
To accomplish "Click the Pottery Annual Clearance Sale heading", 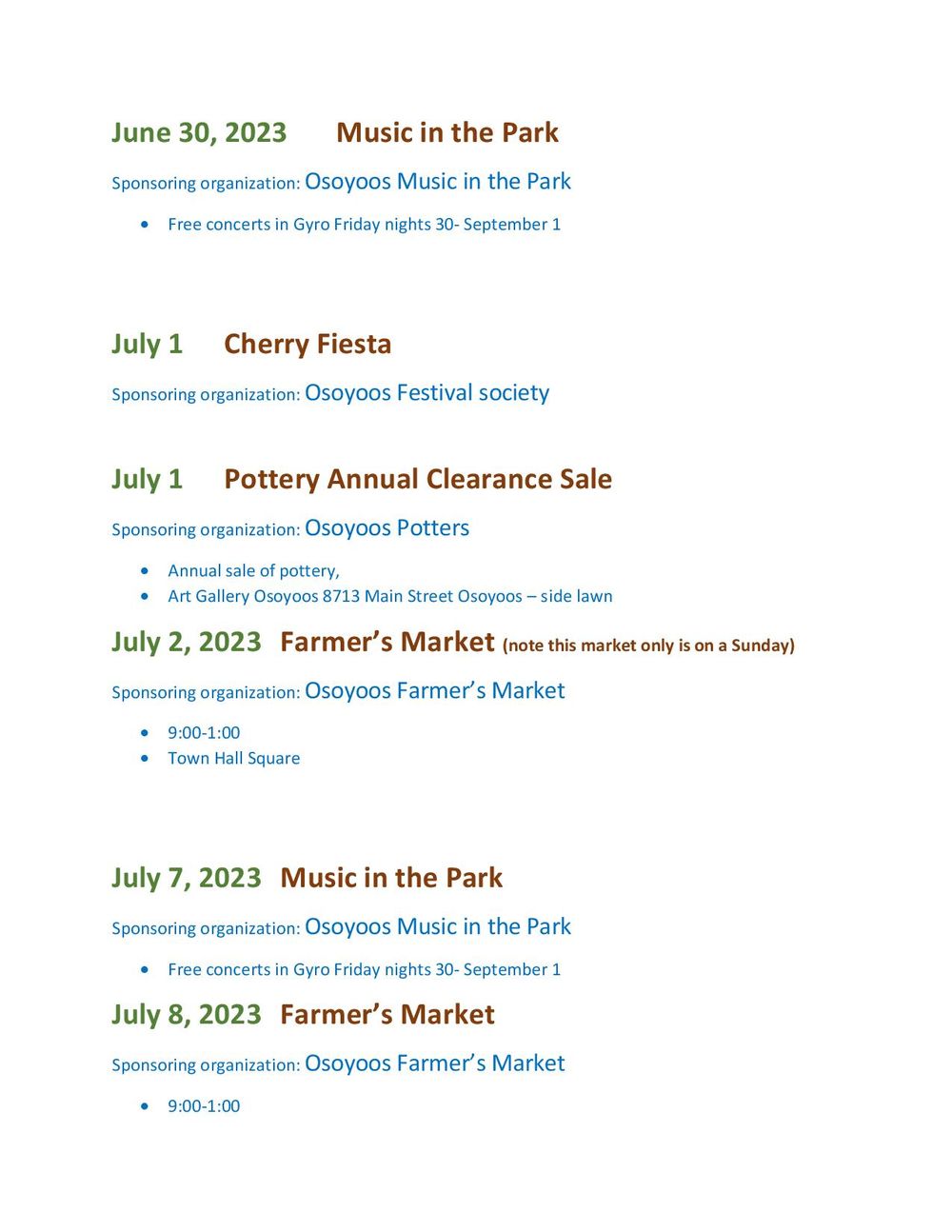I will tap(418, 479).
